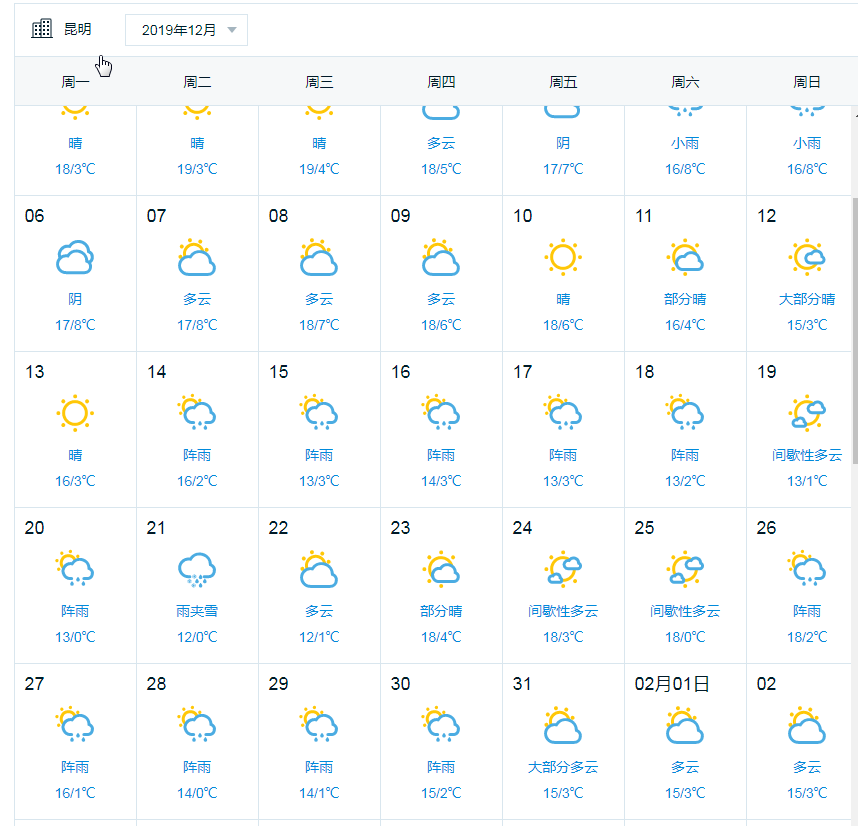858x826 pixels.
Task: Select the 周五 column header
Action: (x=563, y=82)
